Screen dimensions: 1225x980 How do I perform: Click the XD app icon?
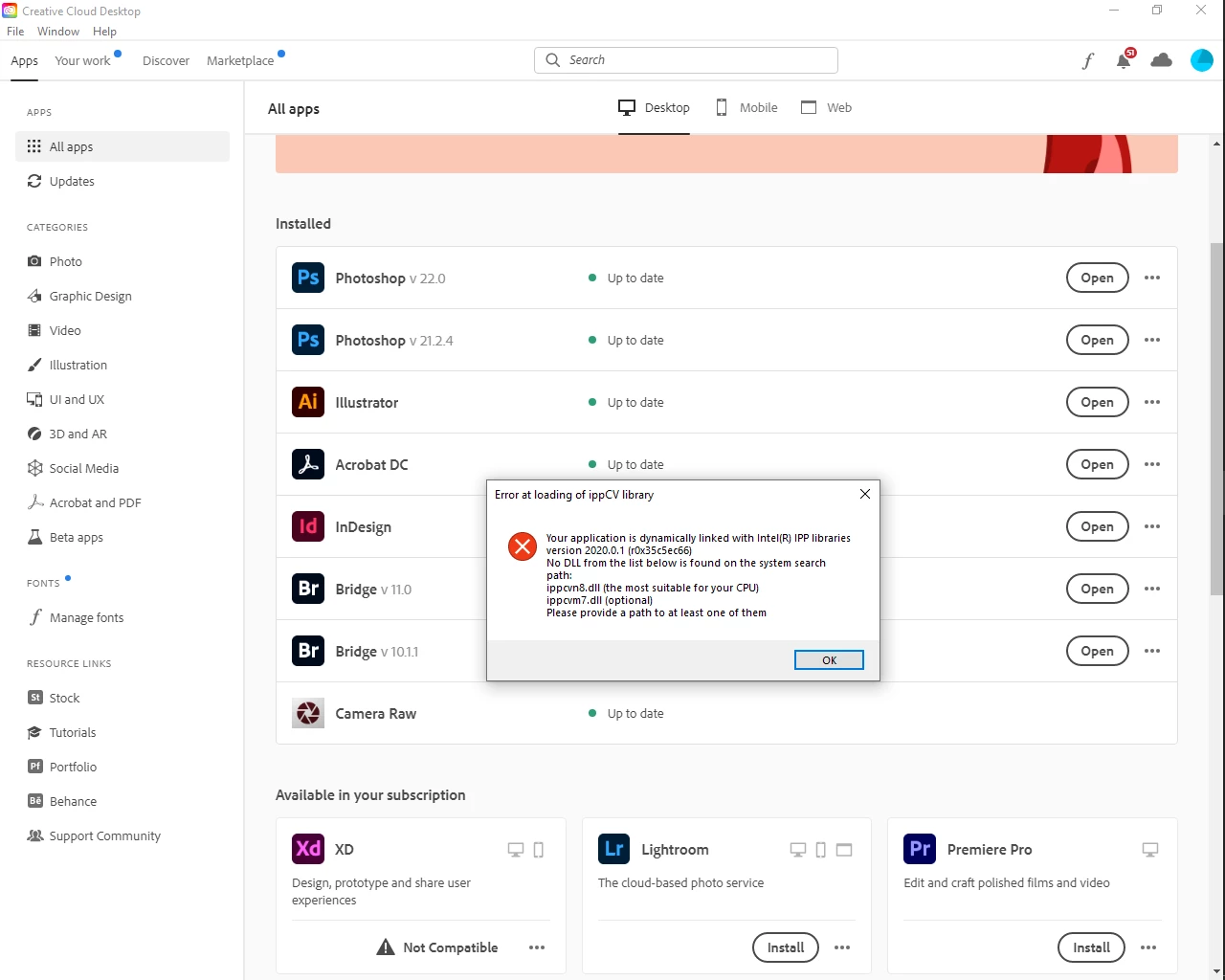pyautogui.click(x=308, y=849)
